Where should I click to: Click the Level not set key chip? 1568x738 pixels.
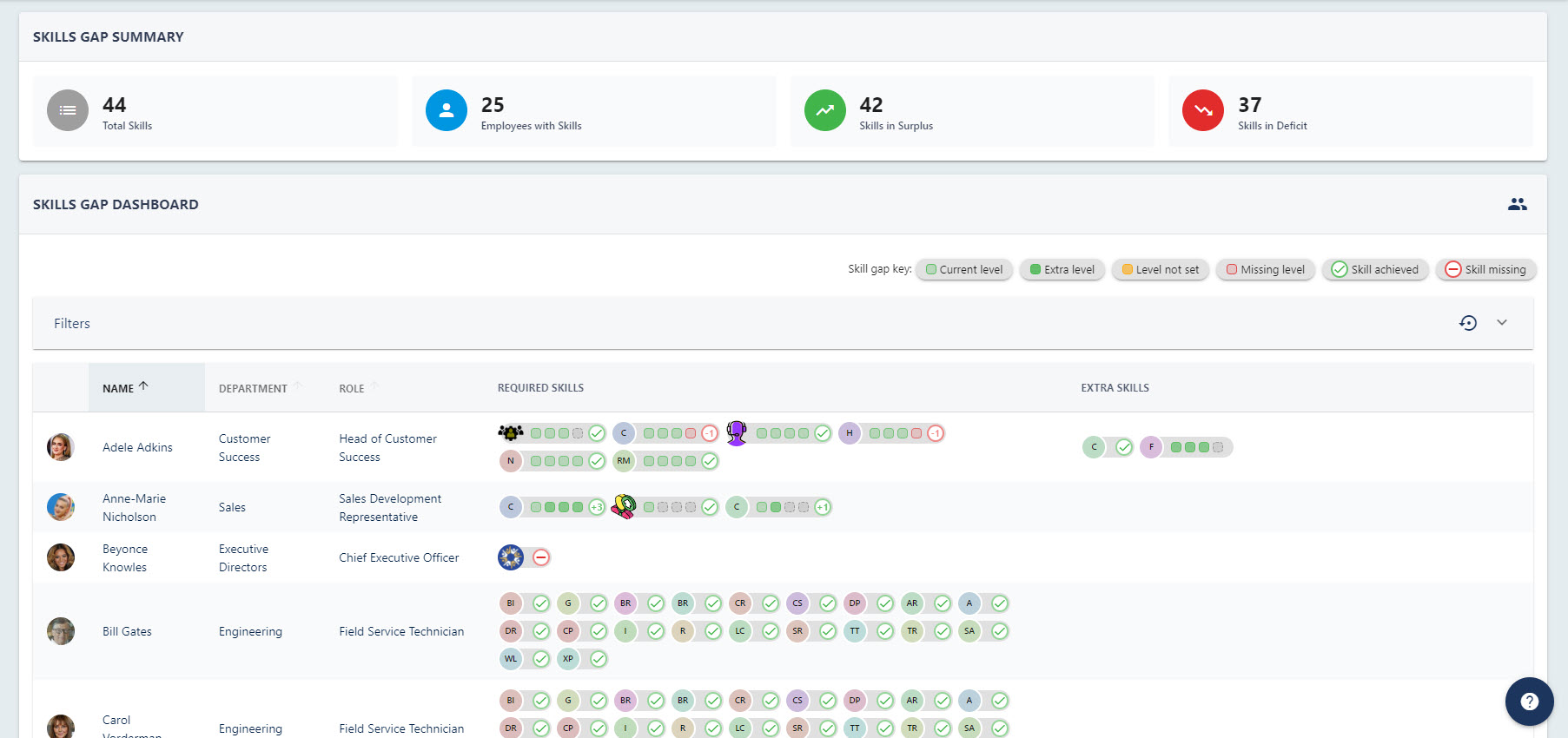pyautogui.click(x=1161, y=269)
